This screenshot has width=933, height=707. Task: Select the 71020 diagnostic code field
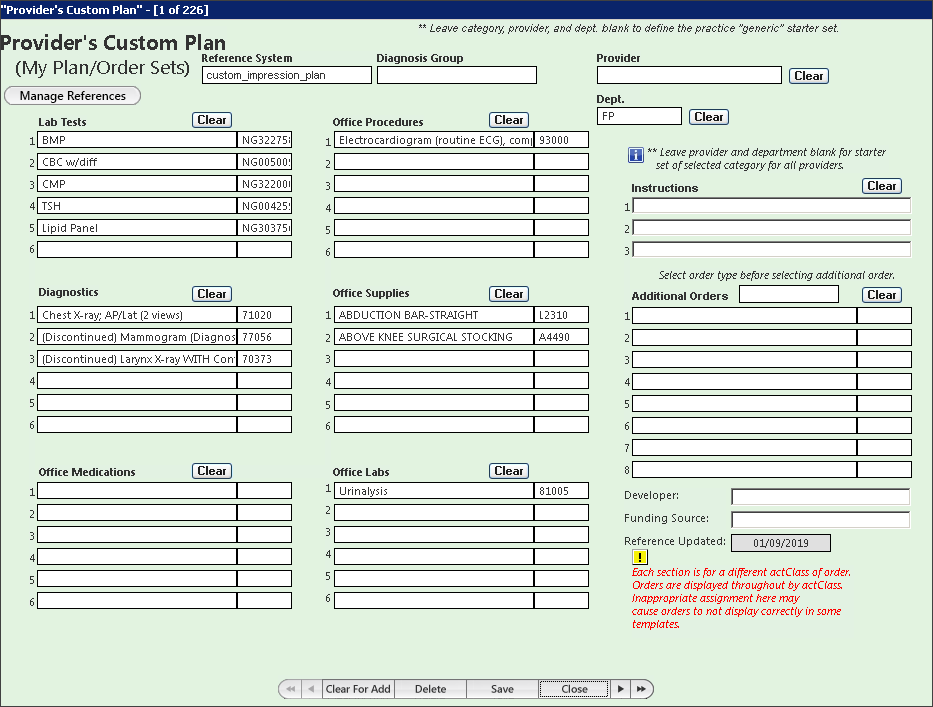tap(264, 315)
